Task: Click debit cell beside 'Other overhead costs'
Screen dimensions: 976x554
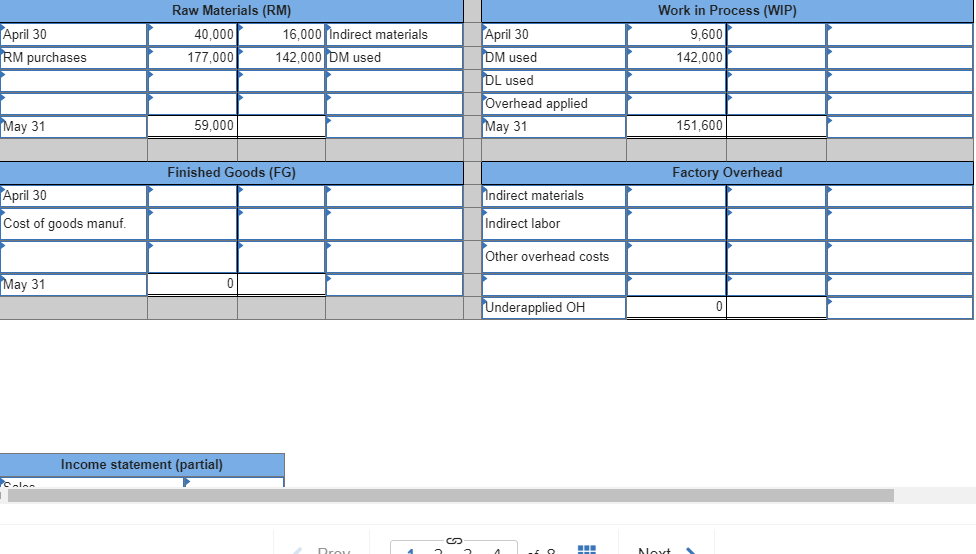Action: click(x=676, y=256)
